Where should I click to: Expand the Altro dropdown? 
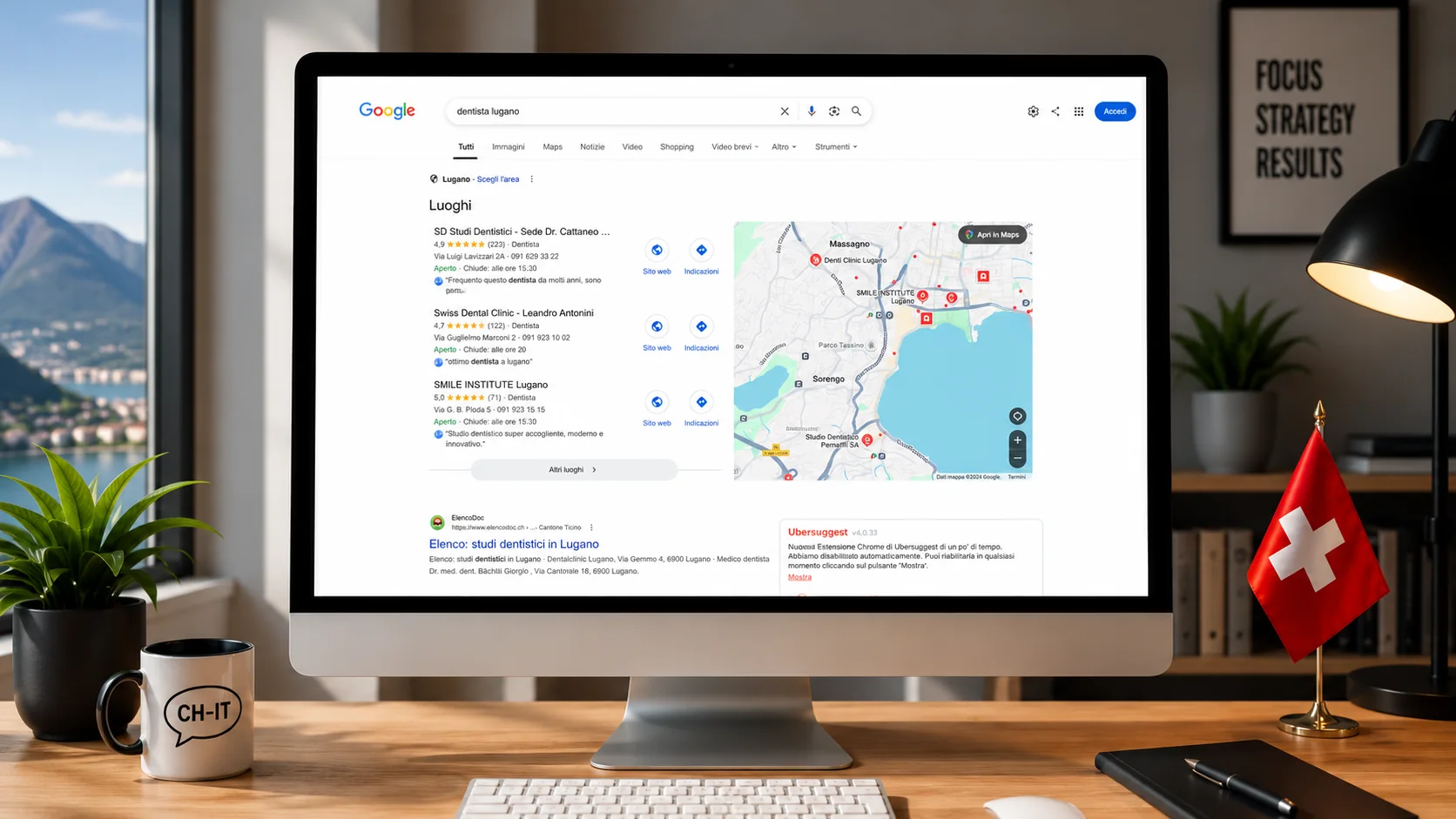click(784, 147)
